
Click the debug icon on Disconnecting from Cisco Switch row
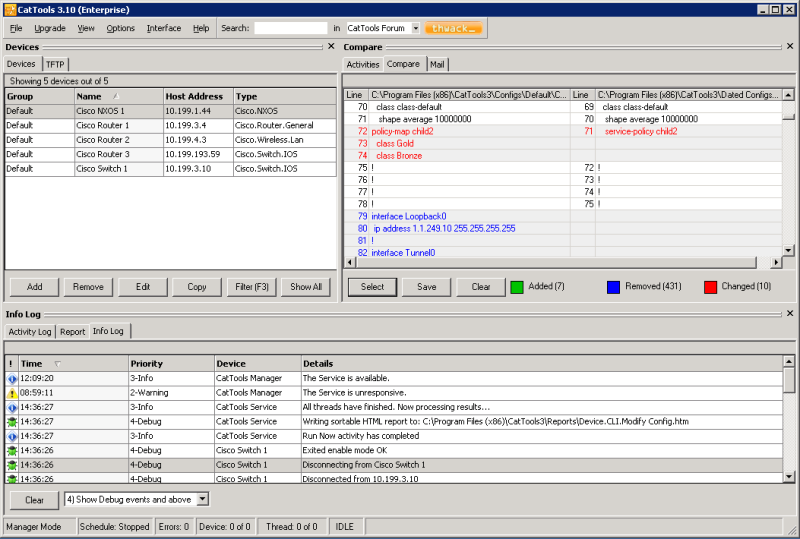pos(12,465)
